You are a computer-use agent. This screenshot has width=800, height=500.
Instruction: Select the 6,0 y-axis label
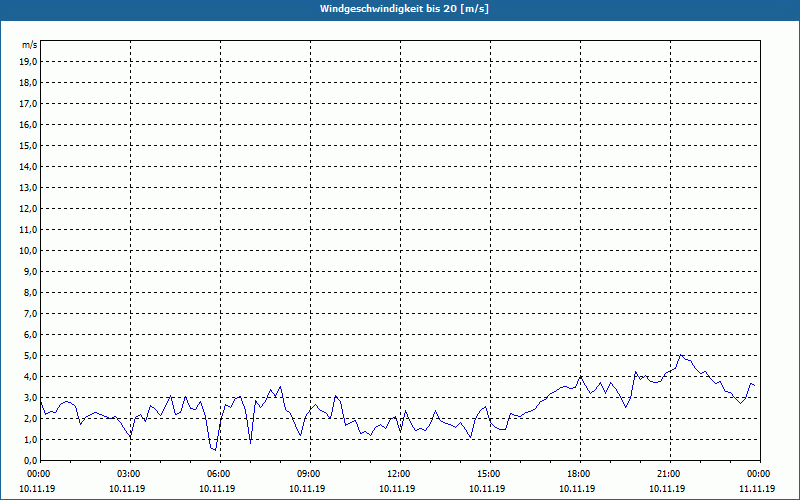tap(31, 334)
